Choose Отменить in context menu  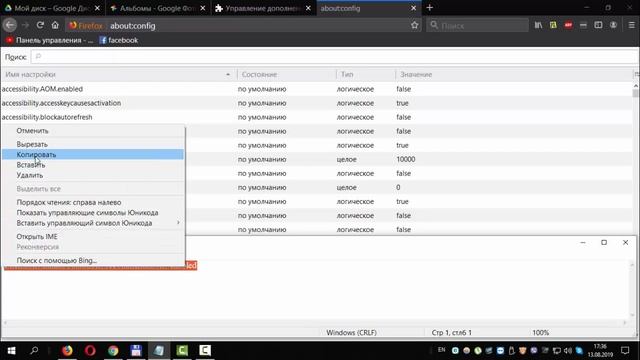pos(93,131)
